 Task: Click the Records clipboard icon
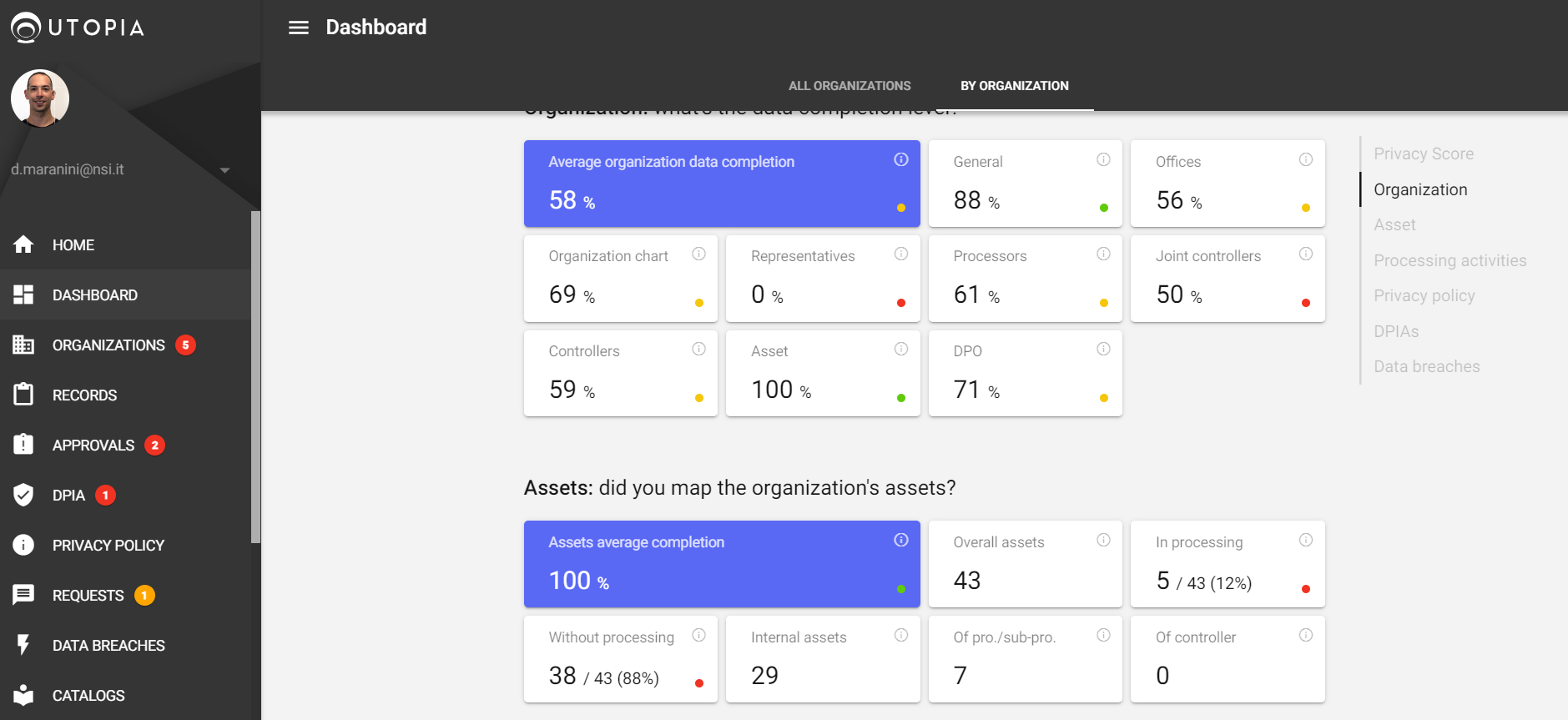[23, 395]
